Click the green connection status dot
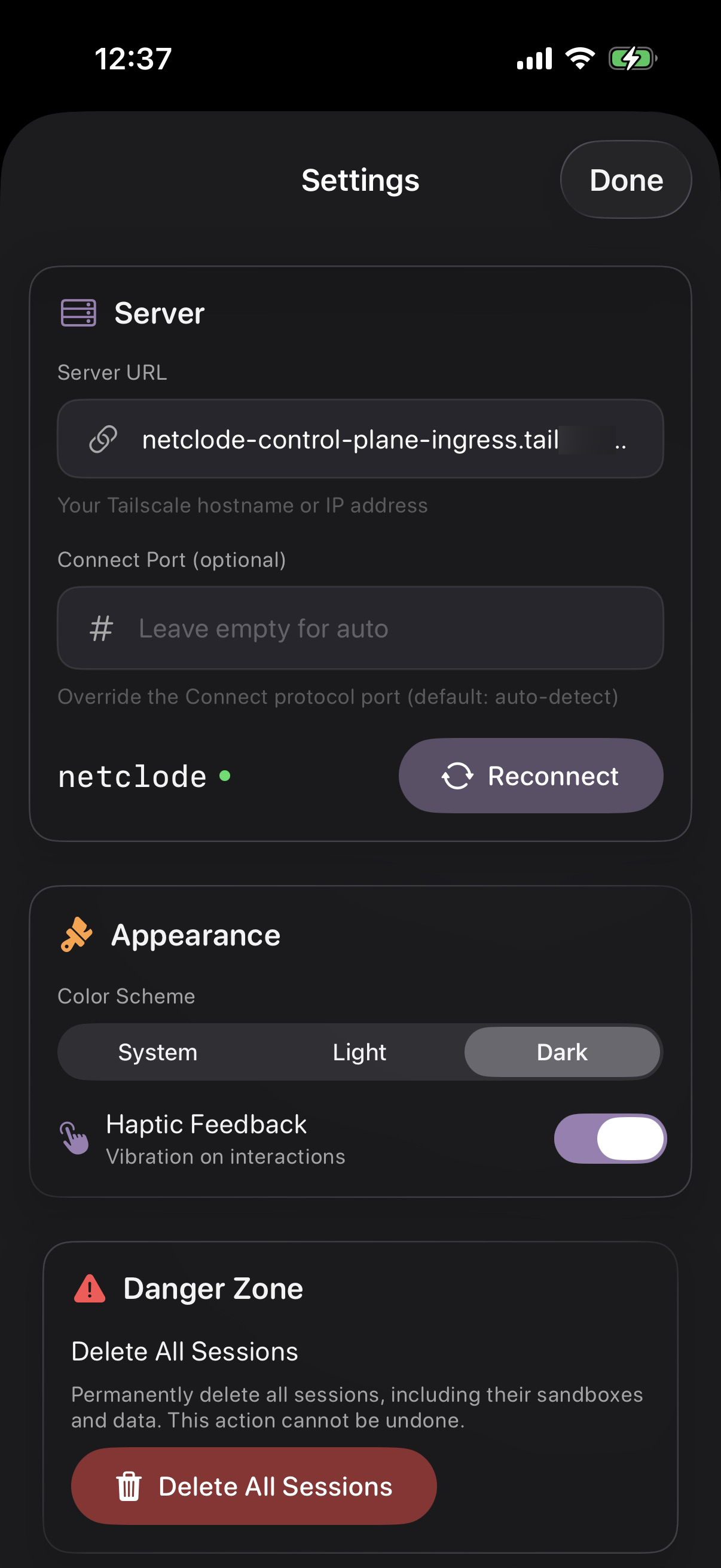This screenshot has width=721, height=1568. tap(225, 776)
